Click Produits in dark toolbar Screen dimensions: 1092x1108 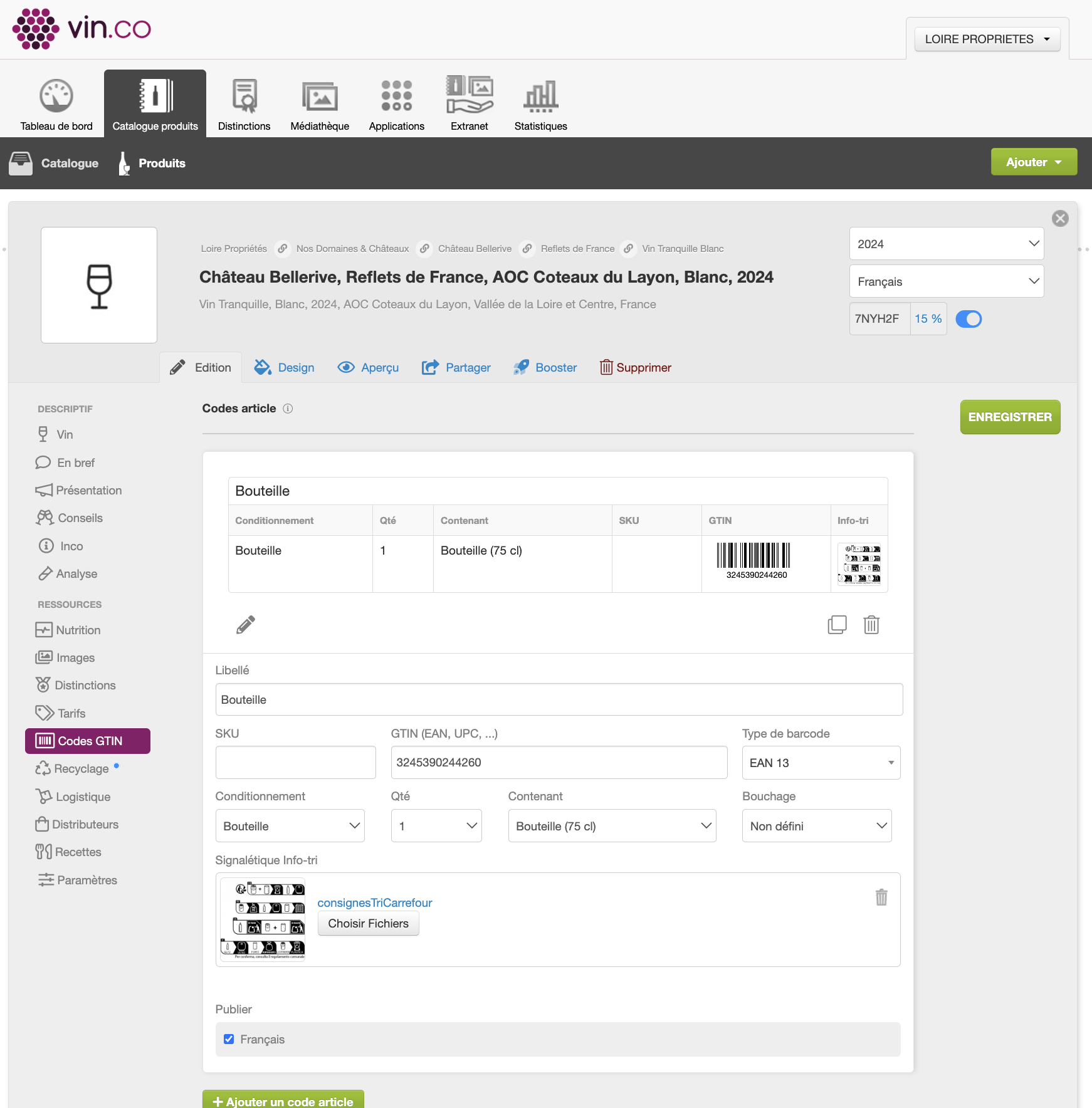(152, 163)
